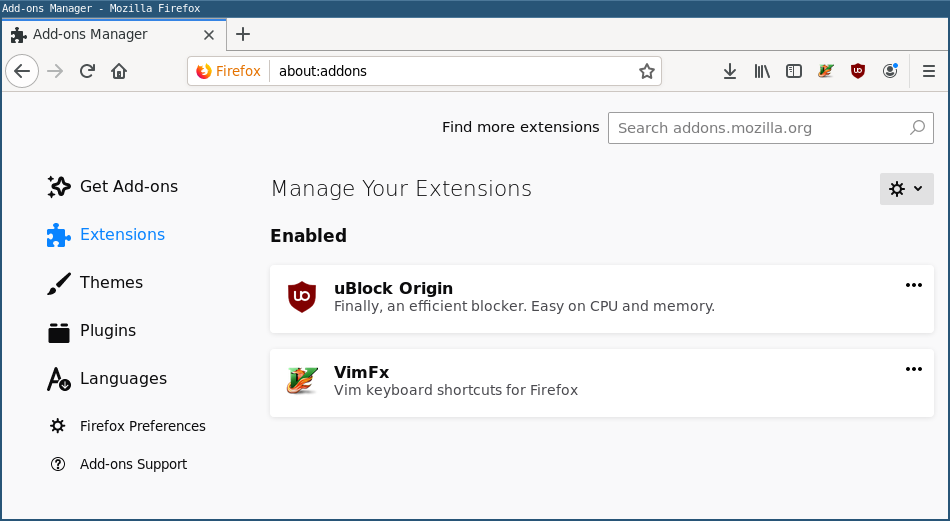This screenshot has height=521, width=950.
Task: Click the VimFx toolbar button
Action: (x=826, y=71)
